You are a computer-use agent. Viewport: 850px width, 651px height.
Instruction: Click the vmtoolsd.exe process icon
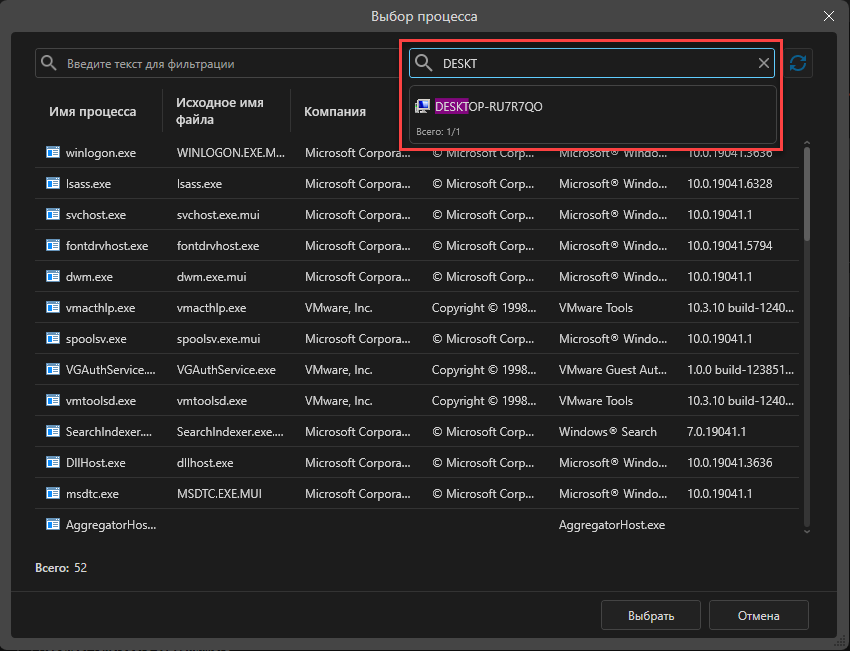53,401
